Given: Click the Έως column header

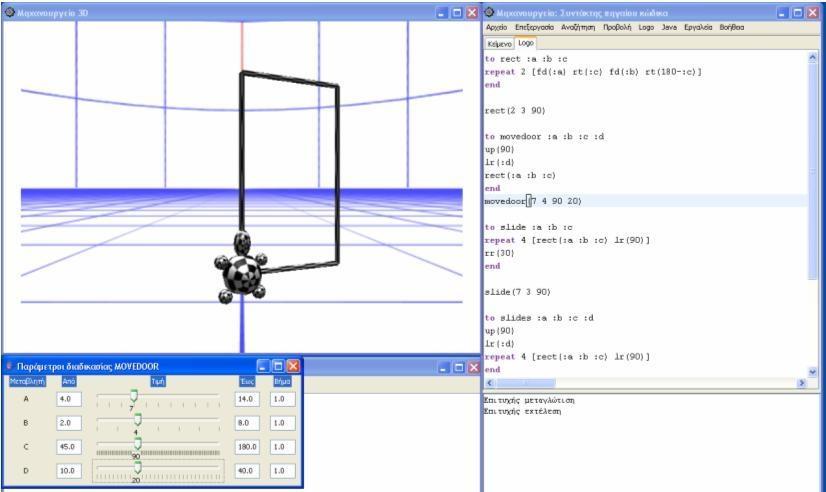Looking at the screenshot, I should [x=247, y=381].
